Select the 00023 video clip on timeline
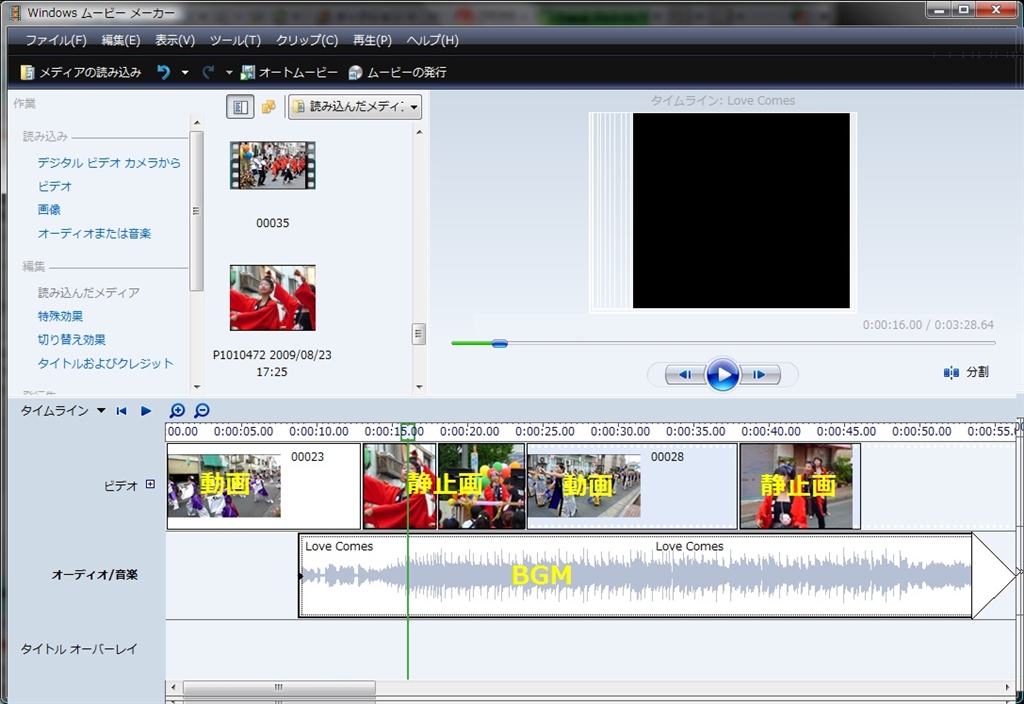The width and height of the screenshot is (1024, 704). [264, 487]
